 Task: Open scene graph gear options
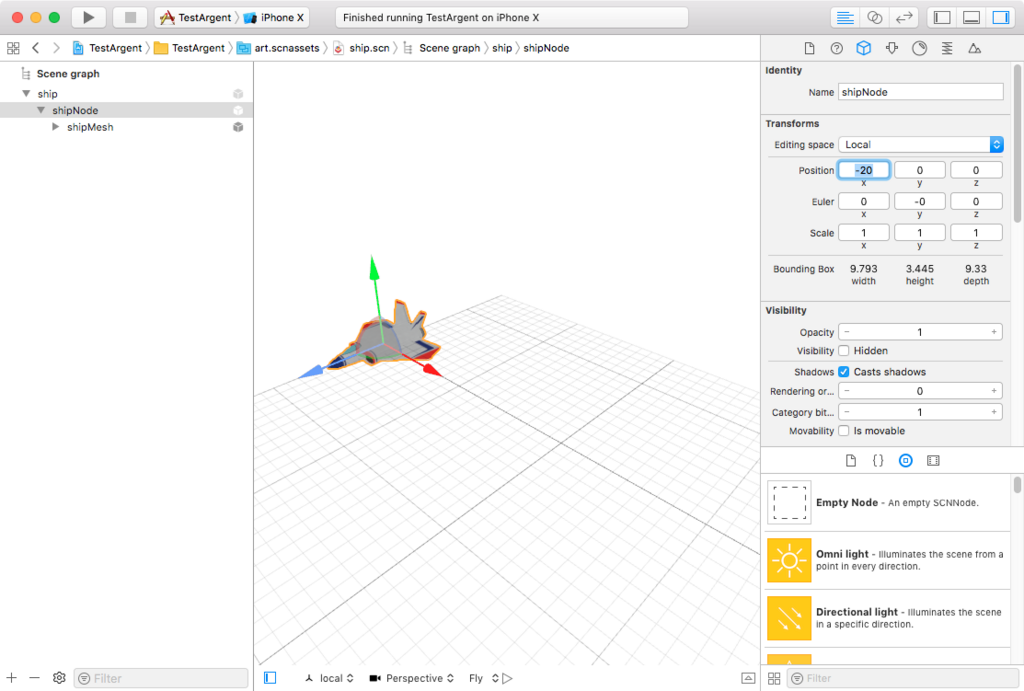click(x=59, y=678)
